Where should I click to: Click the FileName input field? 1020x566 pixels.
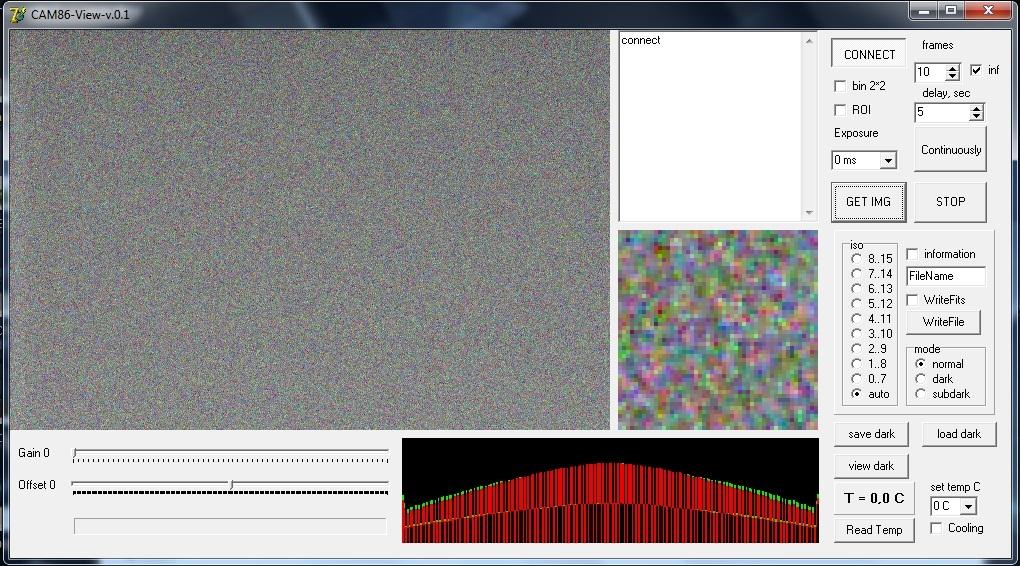945,276
